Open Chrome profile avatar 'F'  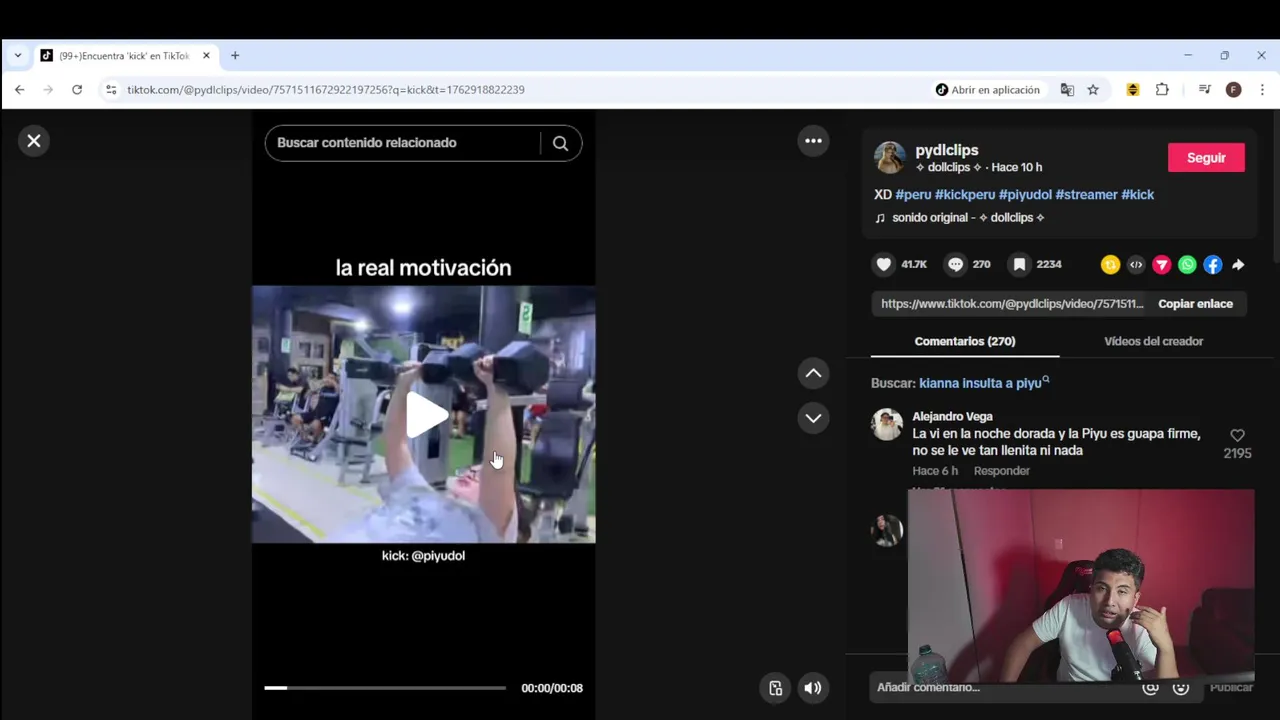coord(1233,90)
